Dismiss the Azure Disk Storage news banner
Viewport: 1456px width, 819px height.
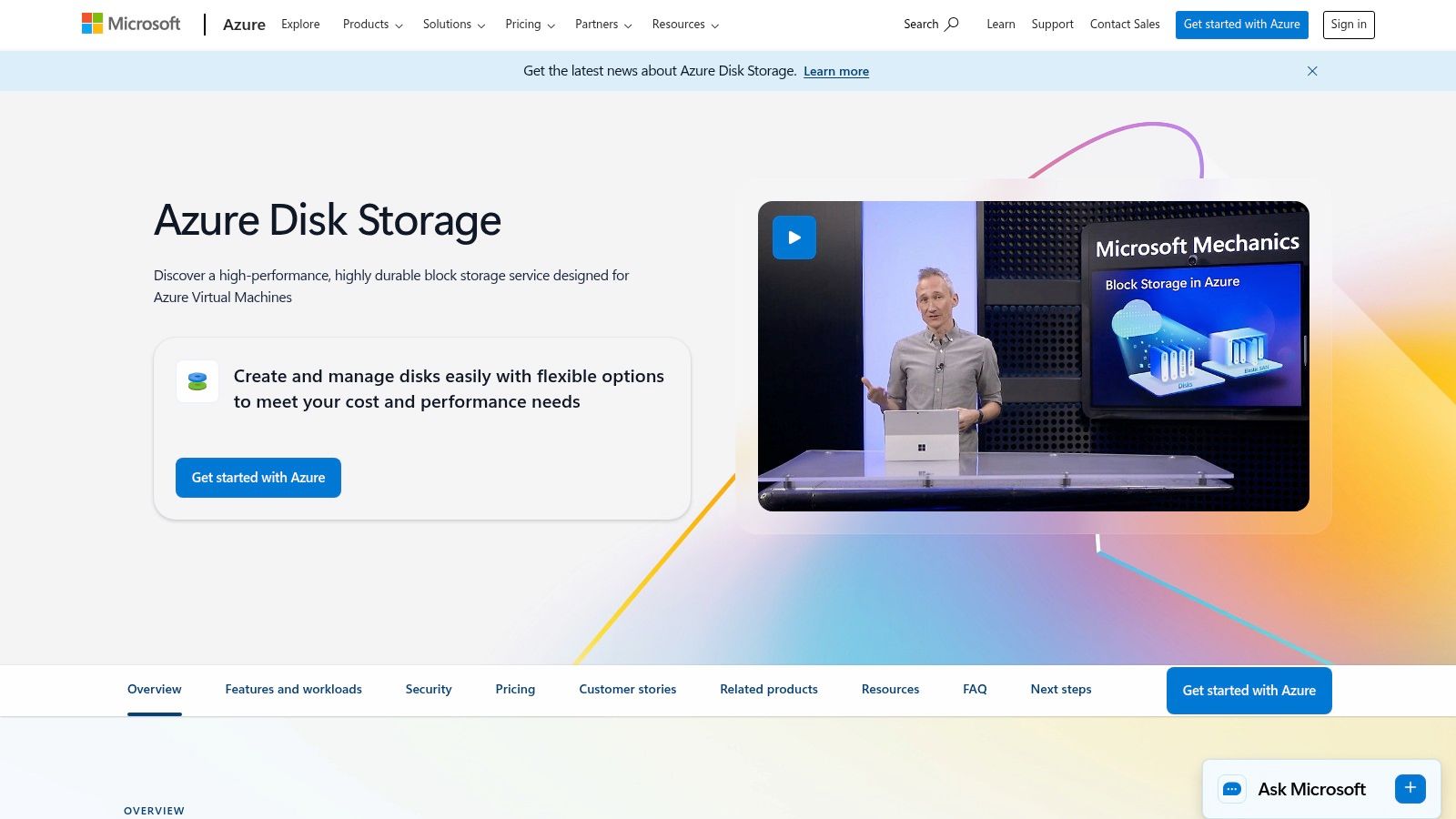1311,70
